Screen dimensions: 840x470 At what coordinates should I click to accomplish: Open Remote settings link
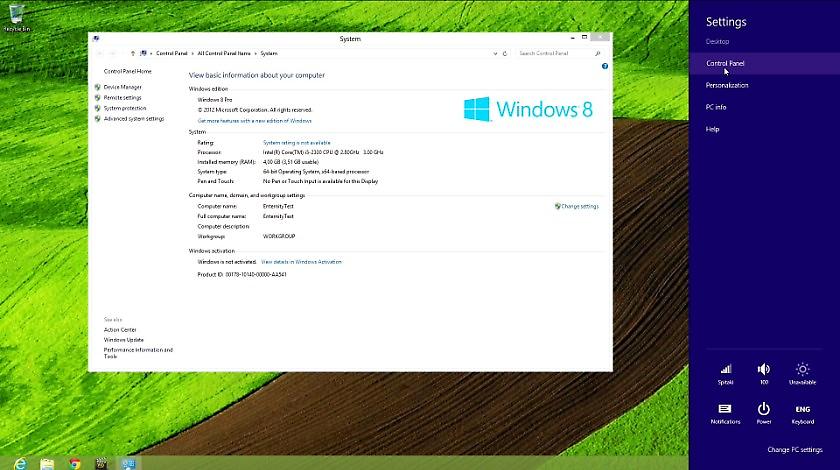[x=123, y=98]
